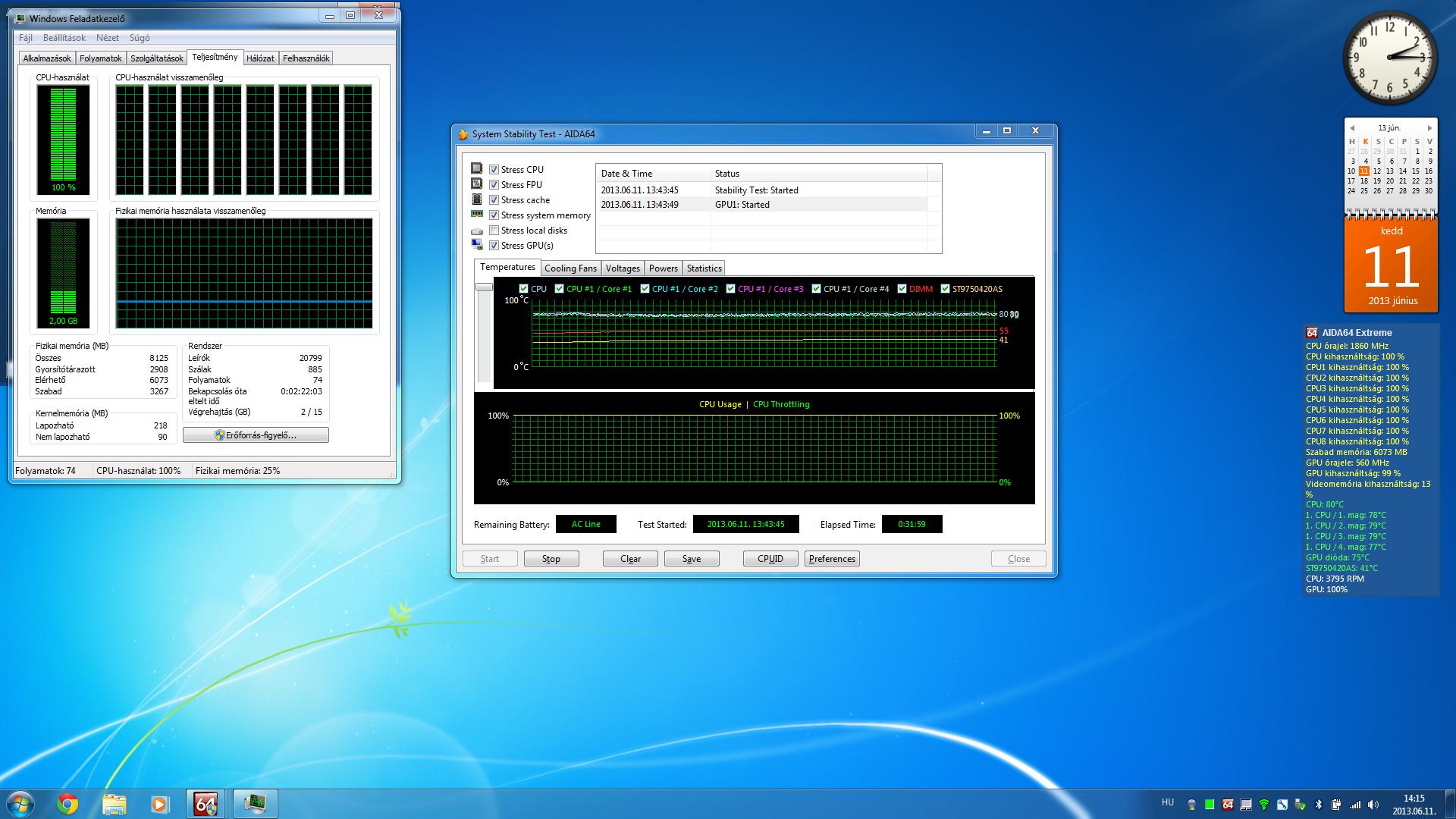Click the AIDA64 tray icon
Screen dimensions: 1456x819
point(1228,805)
